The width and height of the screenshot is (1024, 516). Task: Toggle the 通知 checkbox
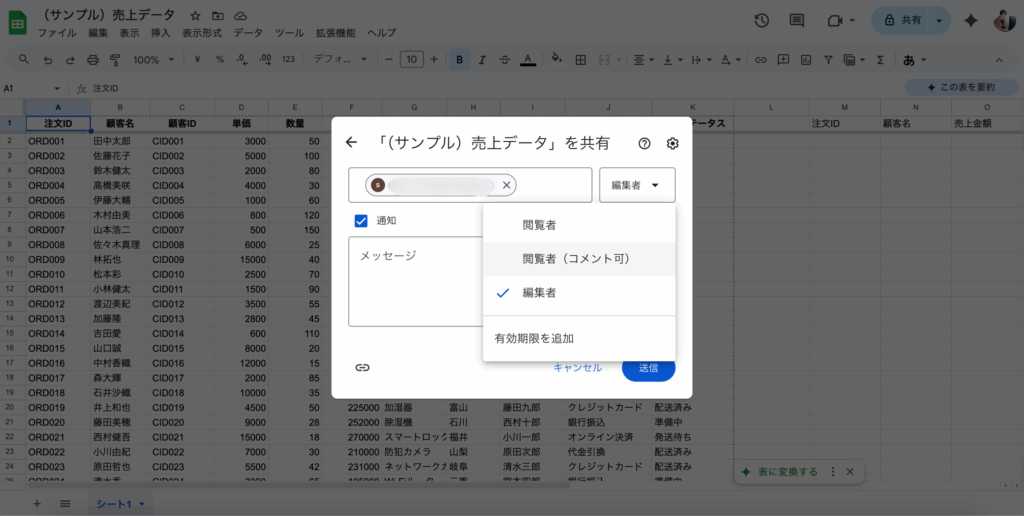[361, 221]
